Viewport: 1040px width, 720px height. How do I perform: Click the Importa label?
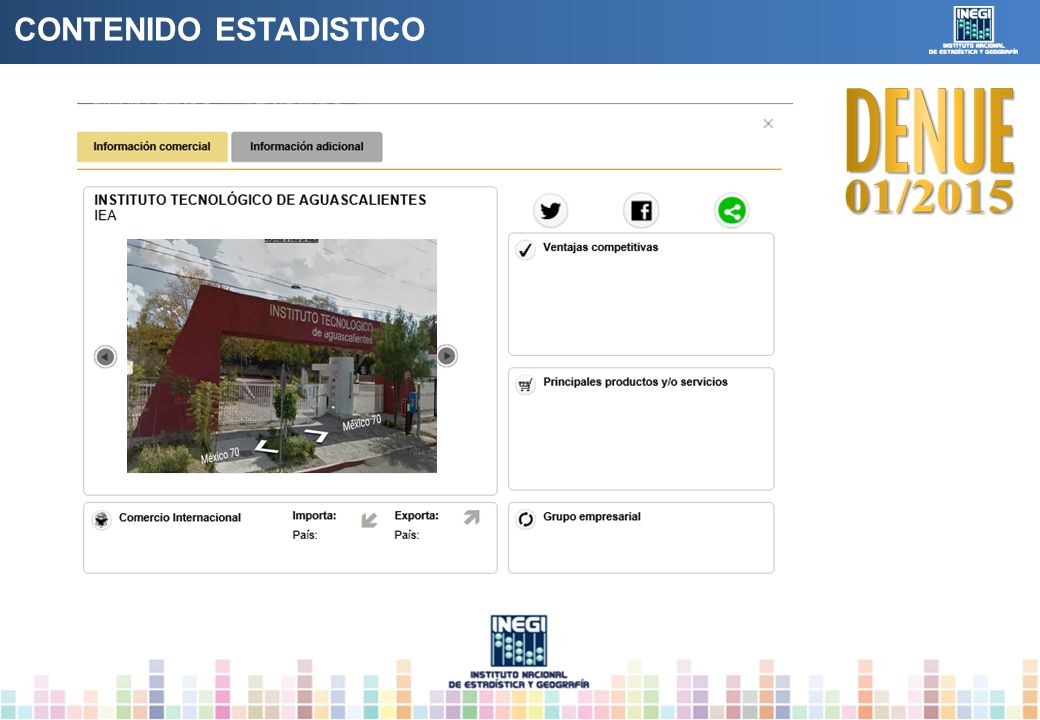point(314,515)
